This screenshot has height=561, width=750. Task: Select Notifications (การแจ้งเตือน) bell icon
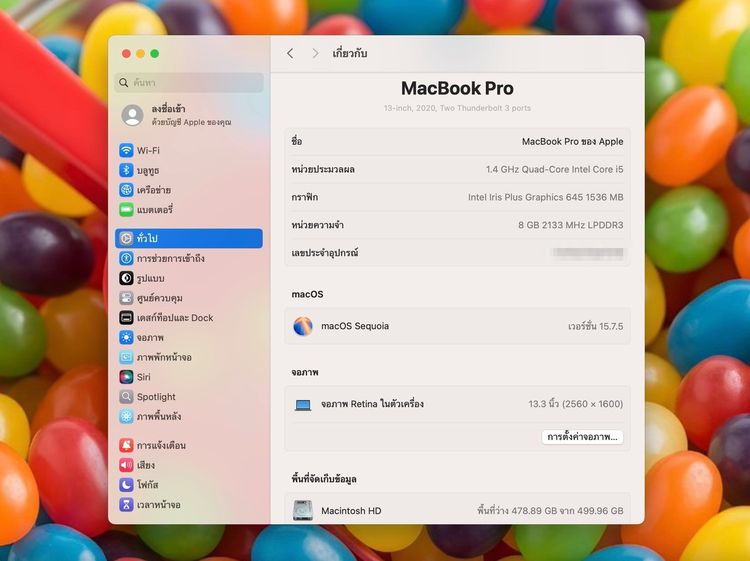coord(126,445)
